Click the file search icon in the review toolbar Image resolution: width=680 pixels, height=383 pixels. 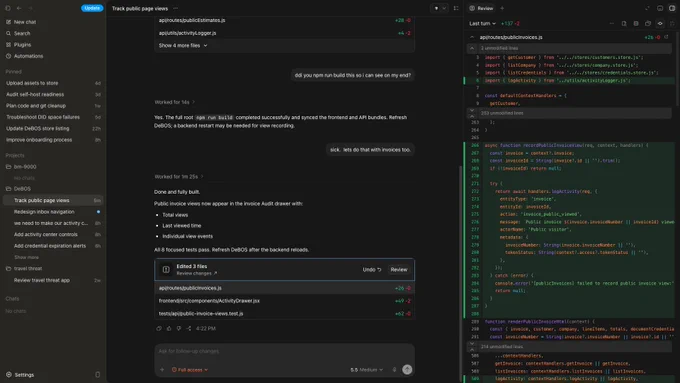click(624, 23)
